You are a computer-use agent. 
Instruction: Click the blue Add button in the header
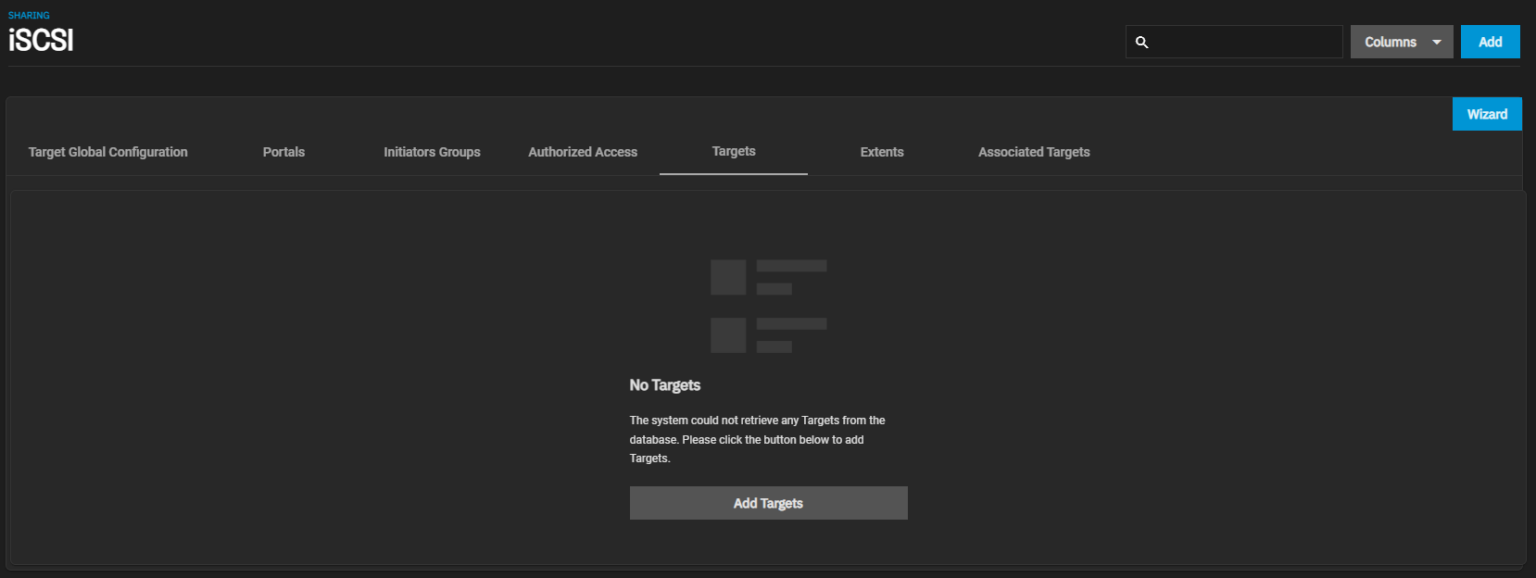click(1489, 41)
